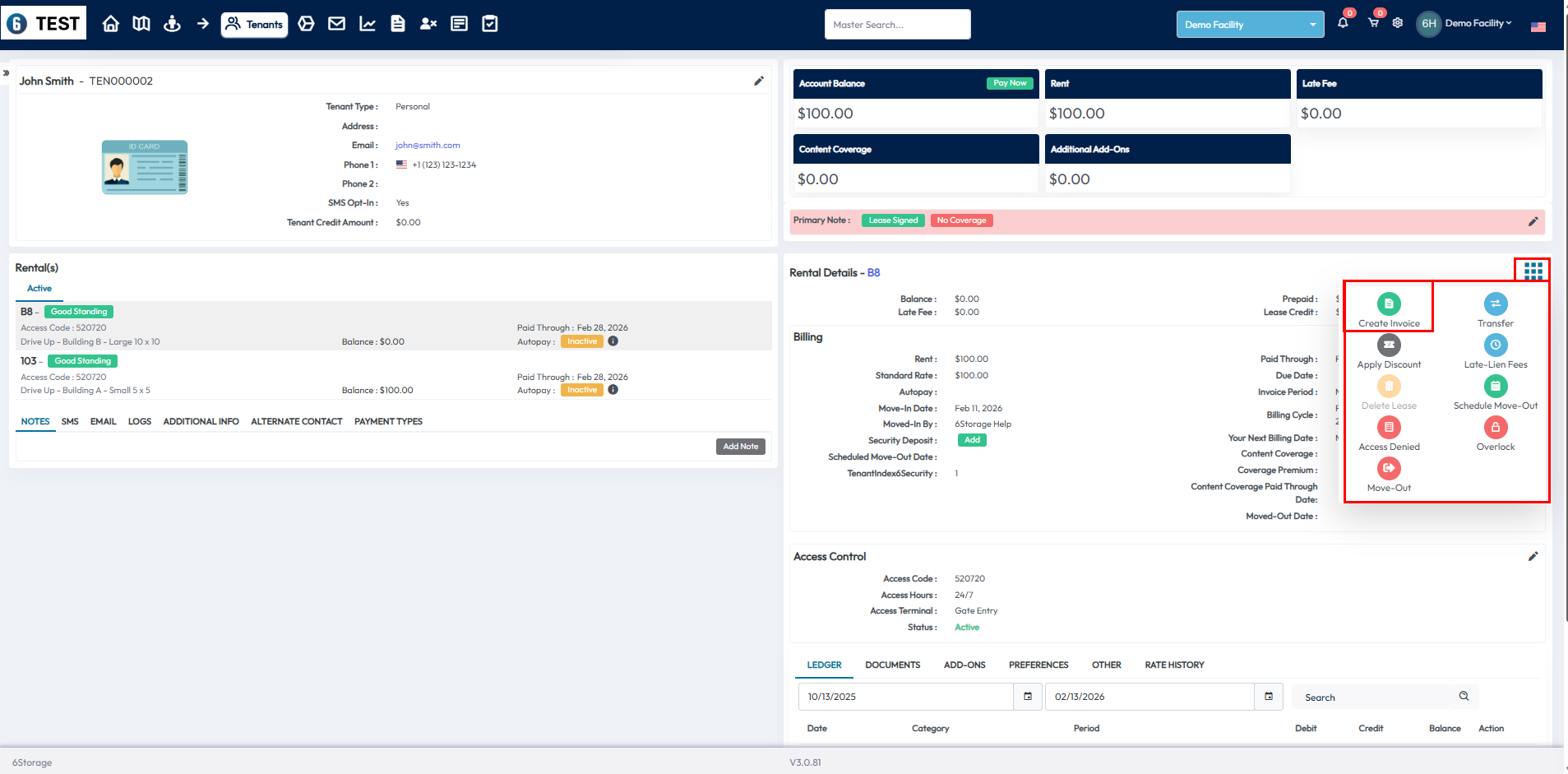Open the SMS tab

[x=70, y=421]
